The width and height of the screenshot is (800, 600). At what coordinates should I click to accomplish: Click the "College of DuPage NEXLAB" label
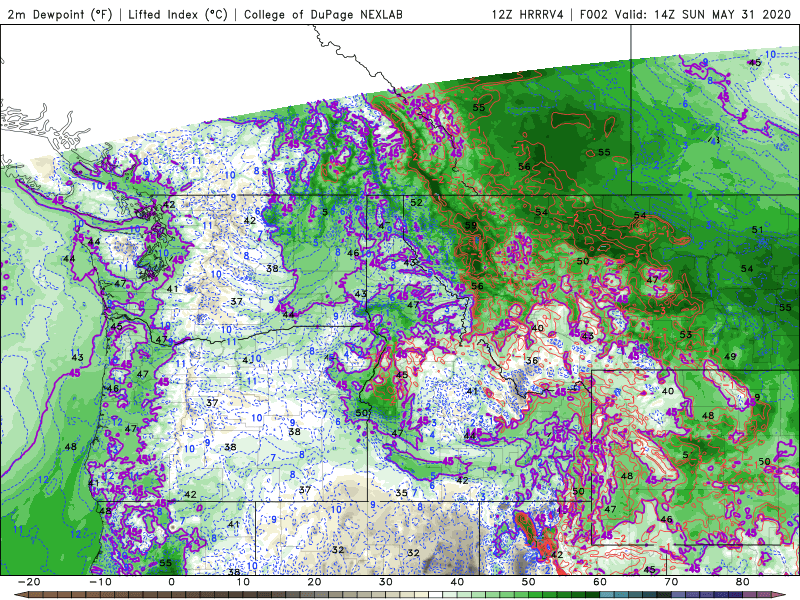tap(323, 14)
